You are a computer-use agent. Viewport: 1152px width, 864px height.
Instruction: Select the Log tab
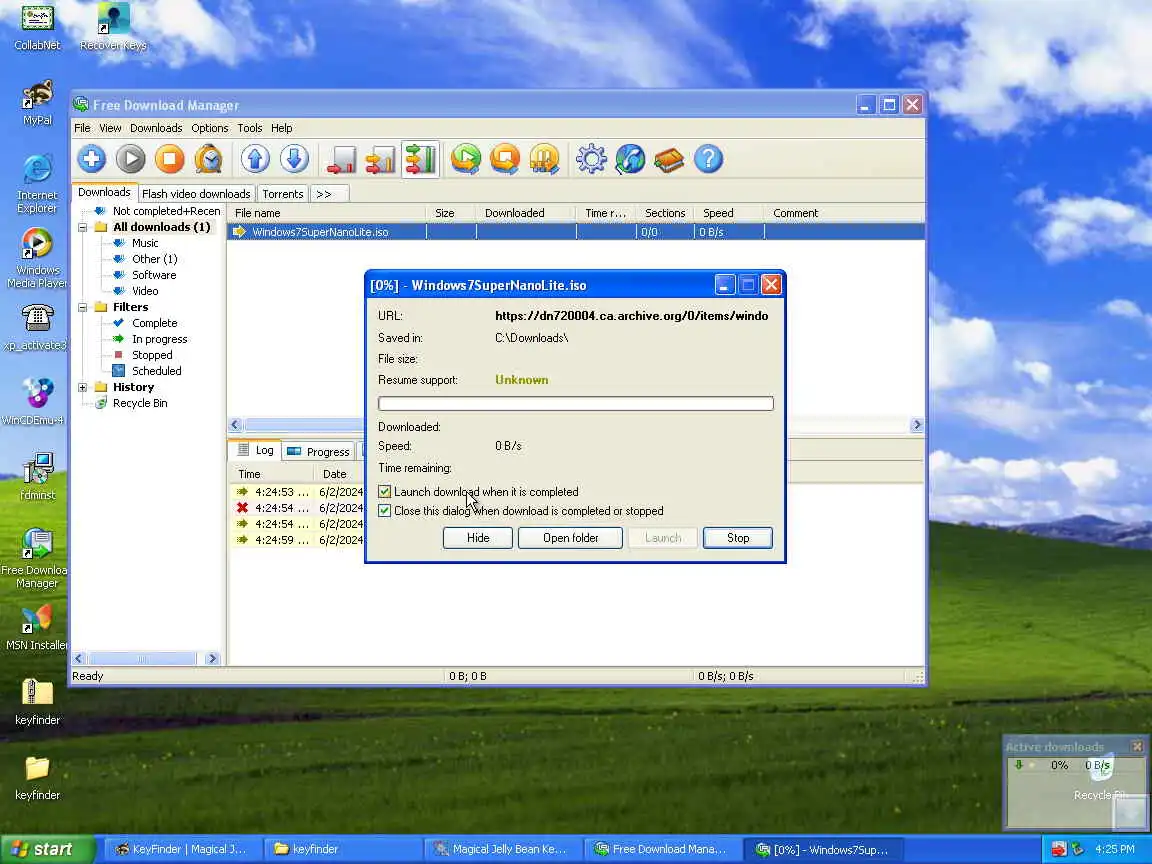point(256,450)
